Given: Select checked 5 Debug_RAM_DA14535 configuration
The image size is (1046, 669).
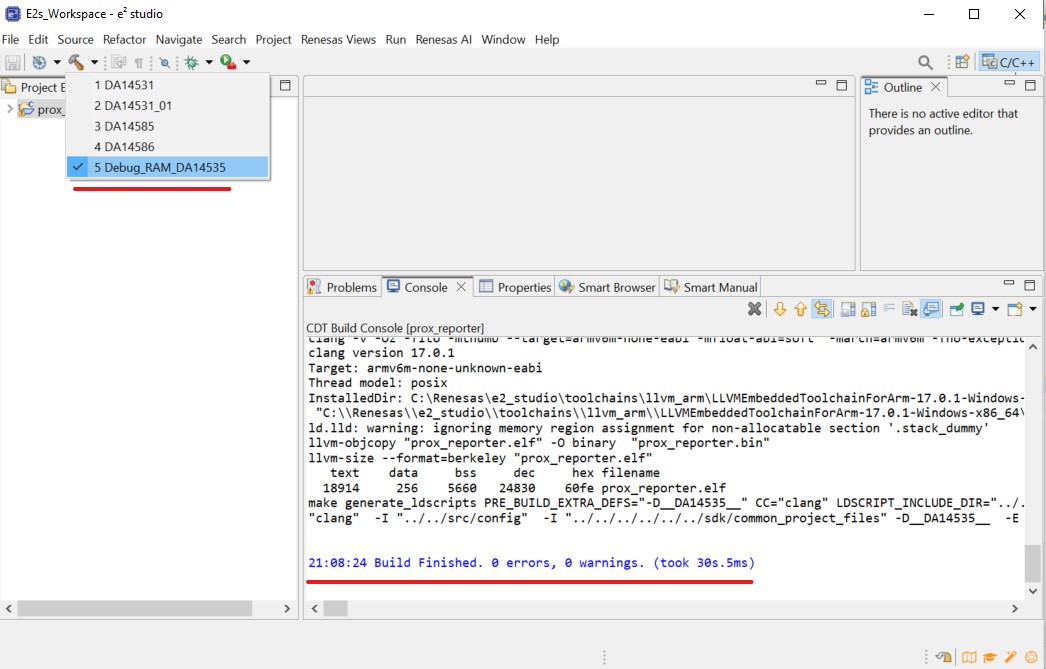Looking at the screenshot, I should (167, 167).
